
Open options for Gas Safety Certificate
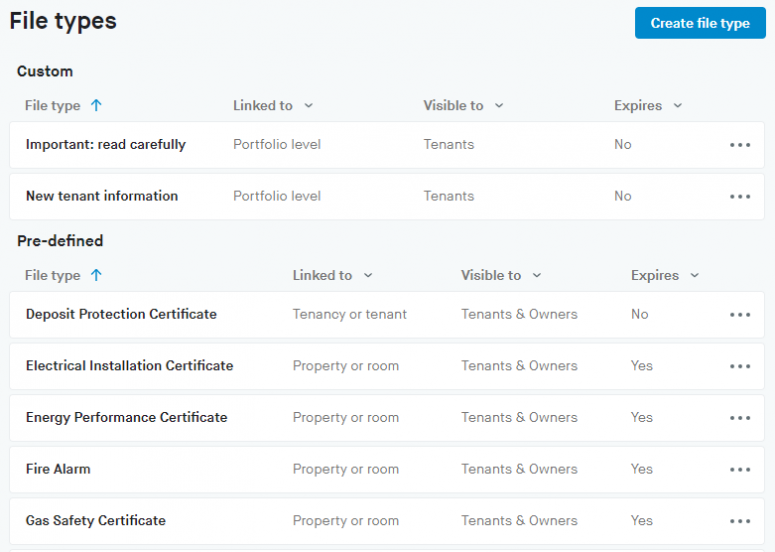pyautogui.click(x=740, y=521)
